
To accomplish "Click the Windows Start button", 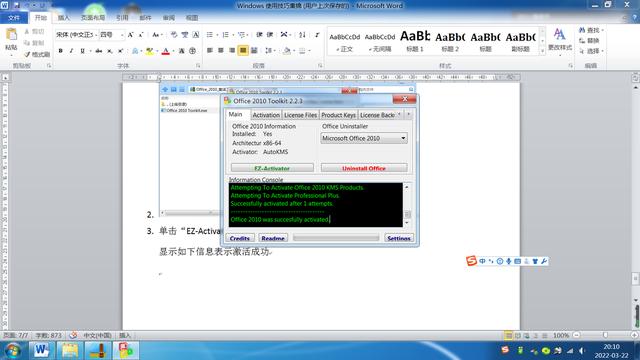I will point(13,351).
